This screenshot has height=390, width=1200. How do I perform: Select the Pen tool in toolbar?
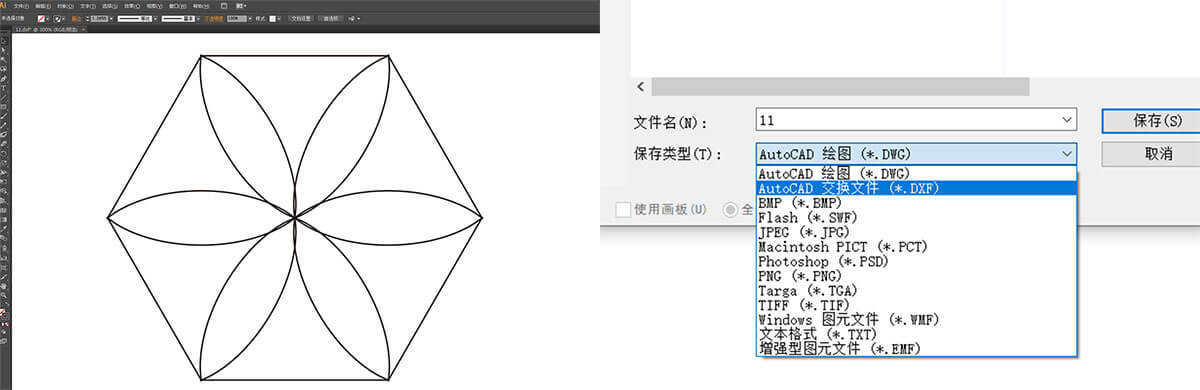point(4,78)
